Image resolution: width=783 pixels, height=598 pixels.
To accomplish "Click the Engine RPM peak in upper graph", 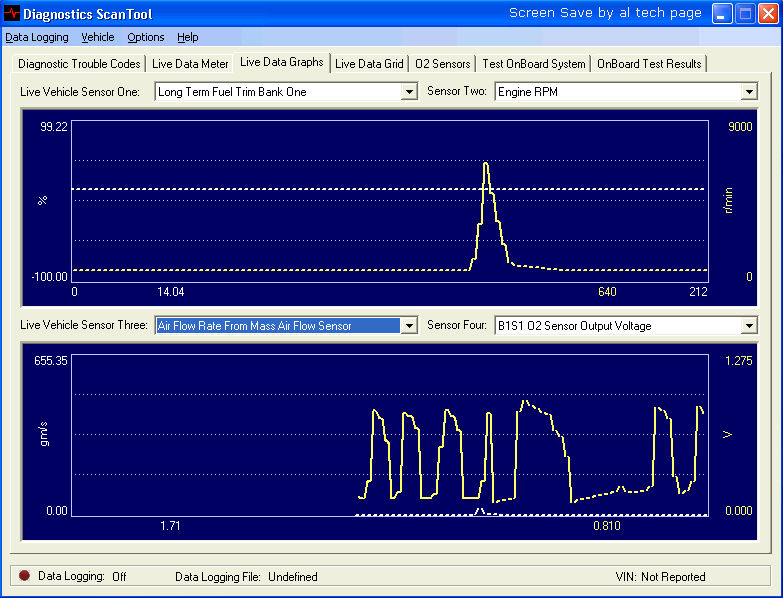I will click(486, 165).
